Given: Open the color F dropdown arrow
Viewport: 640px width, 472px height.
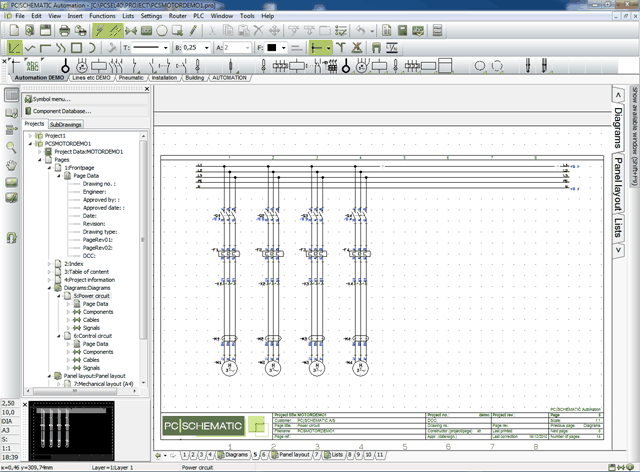Looking at the screenshot, I should coord(283,48).
